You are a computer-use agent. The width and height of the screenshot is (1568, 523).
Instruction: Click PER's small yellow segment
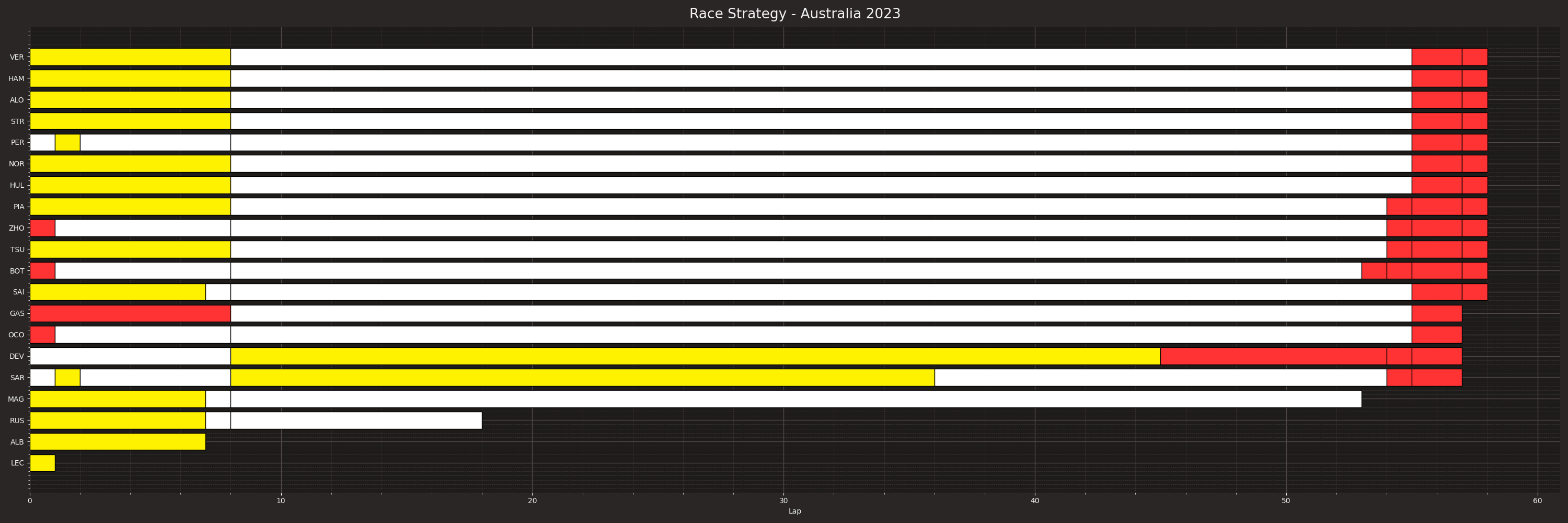pos(67,142)
